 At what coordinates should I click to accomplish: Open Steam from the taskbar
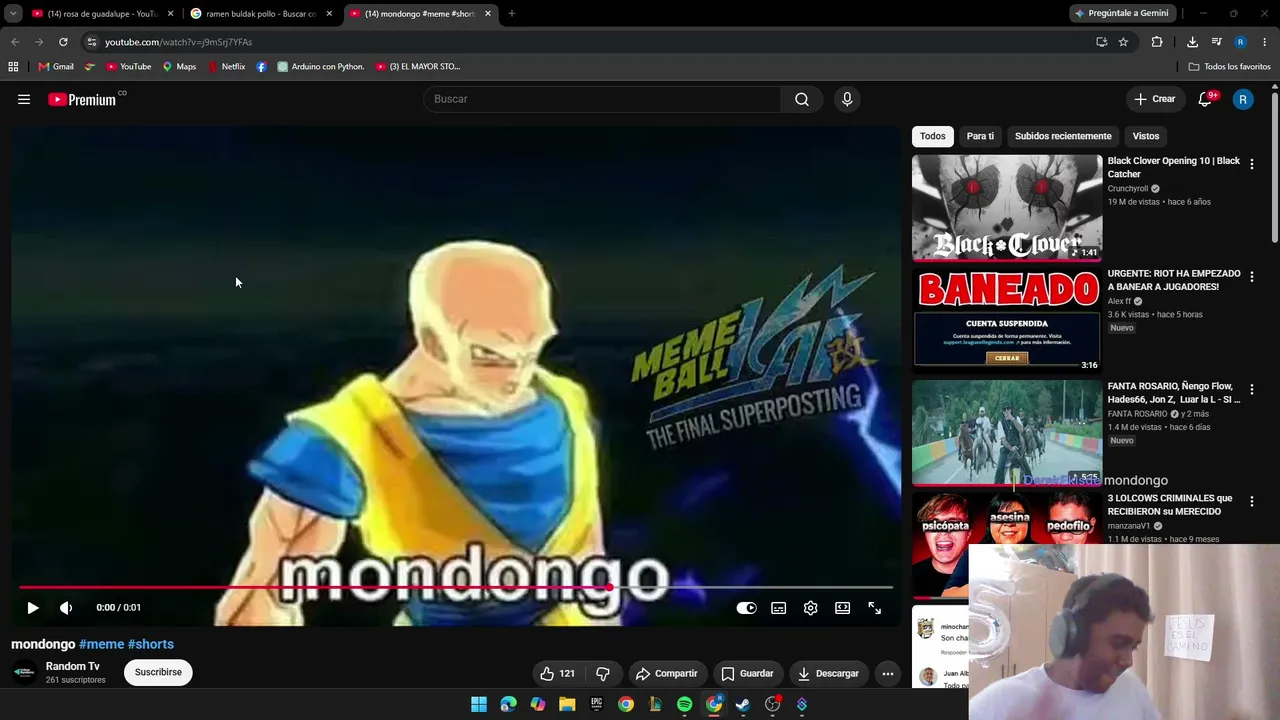pyautogui.click(x=743, y=704)
